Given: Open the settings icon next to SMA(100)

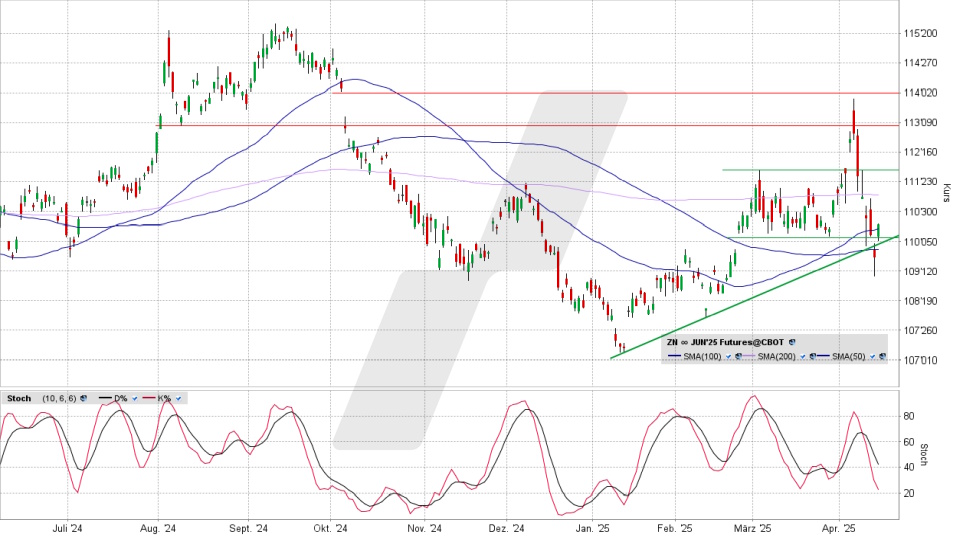Looking at the screenshot, I should 738,356.
